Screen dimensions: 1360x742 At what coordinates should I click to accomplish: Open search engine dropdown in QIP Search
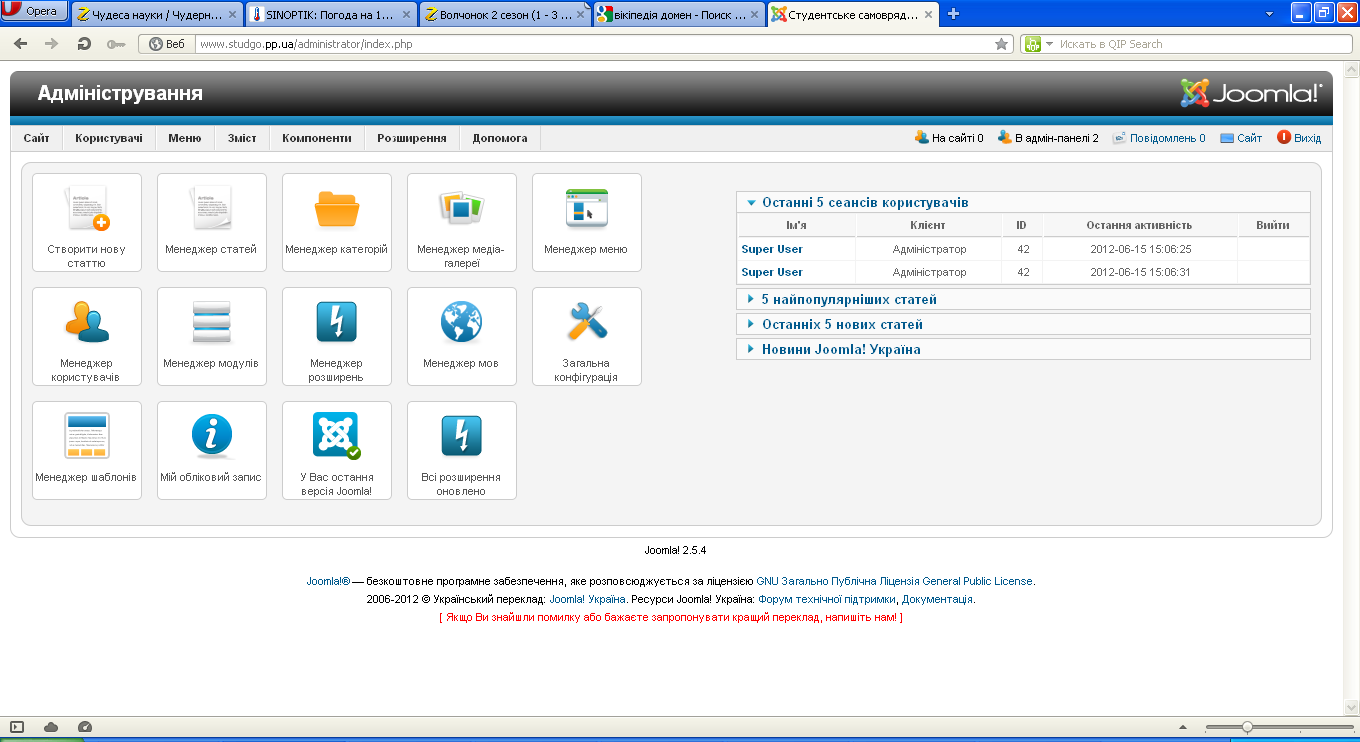coord(1050,44)
